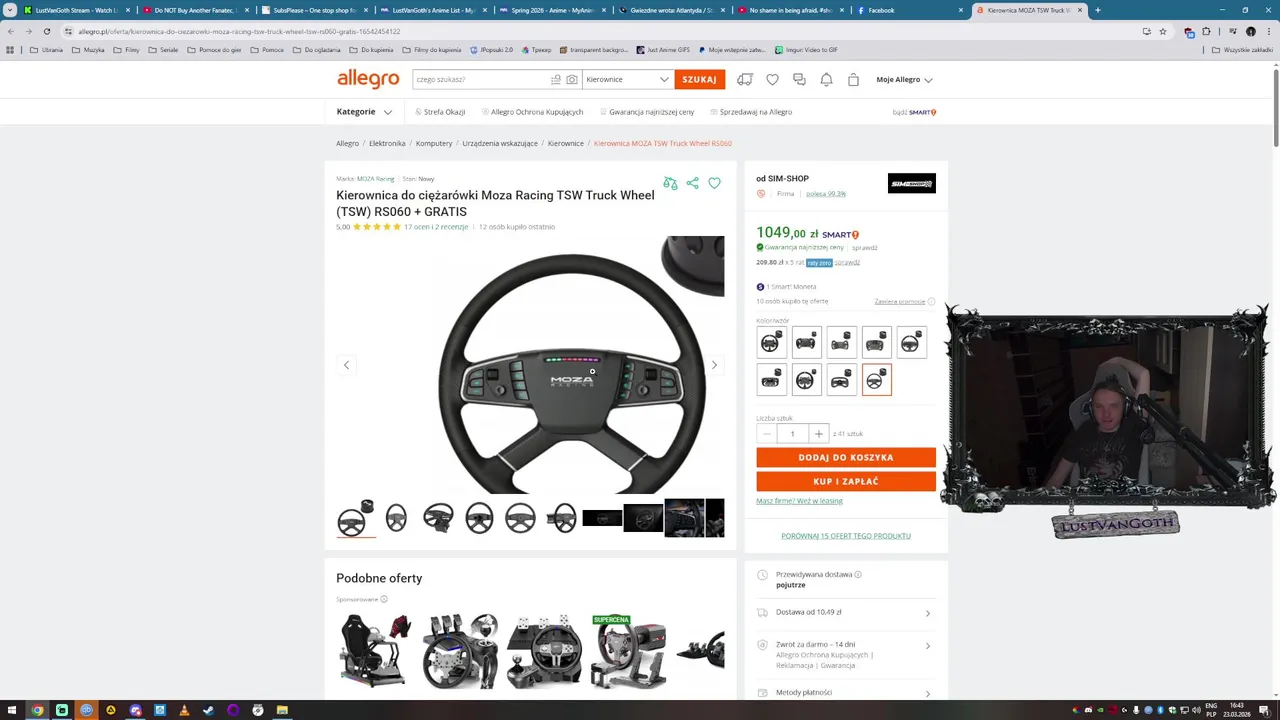
Task: Click info icon beside Przewidywana dostawa
Action: [858, 574]
